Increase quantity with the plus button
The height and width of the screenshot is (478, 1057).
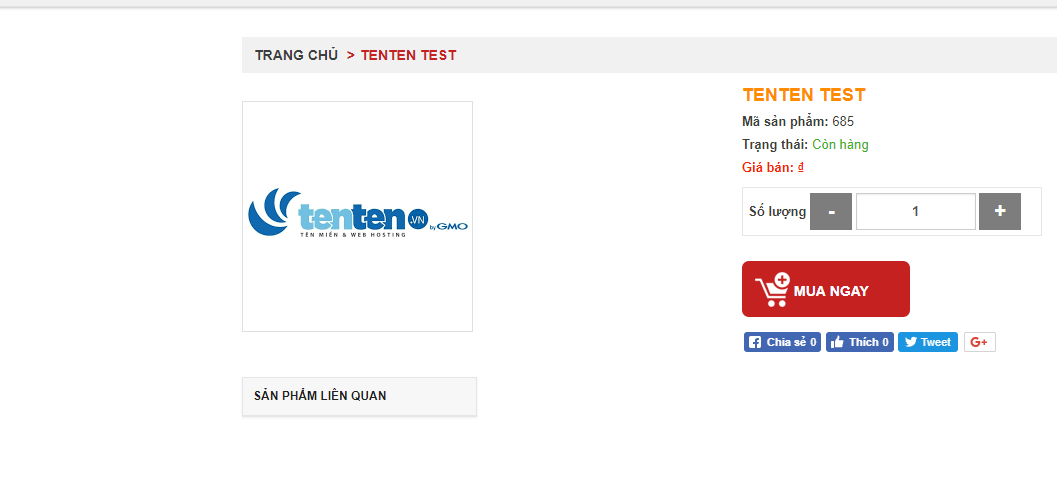(1000, 212)
